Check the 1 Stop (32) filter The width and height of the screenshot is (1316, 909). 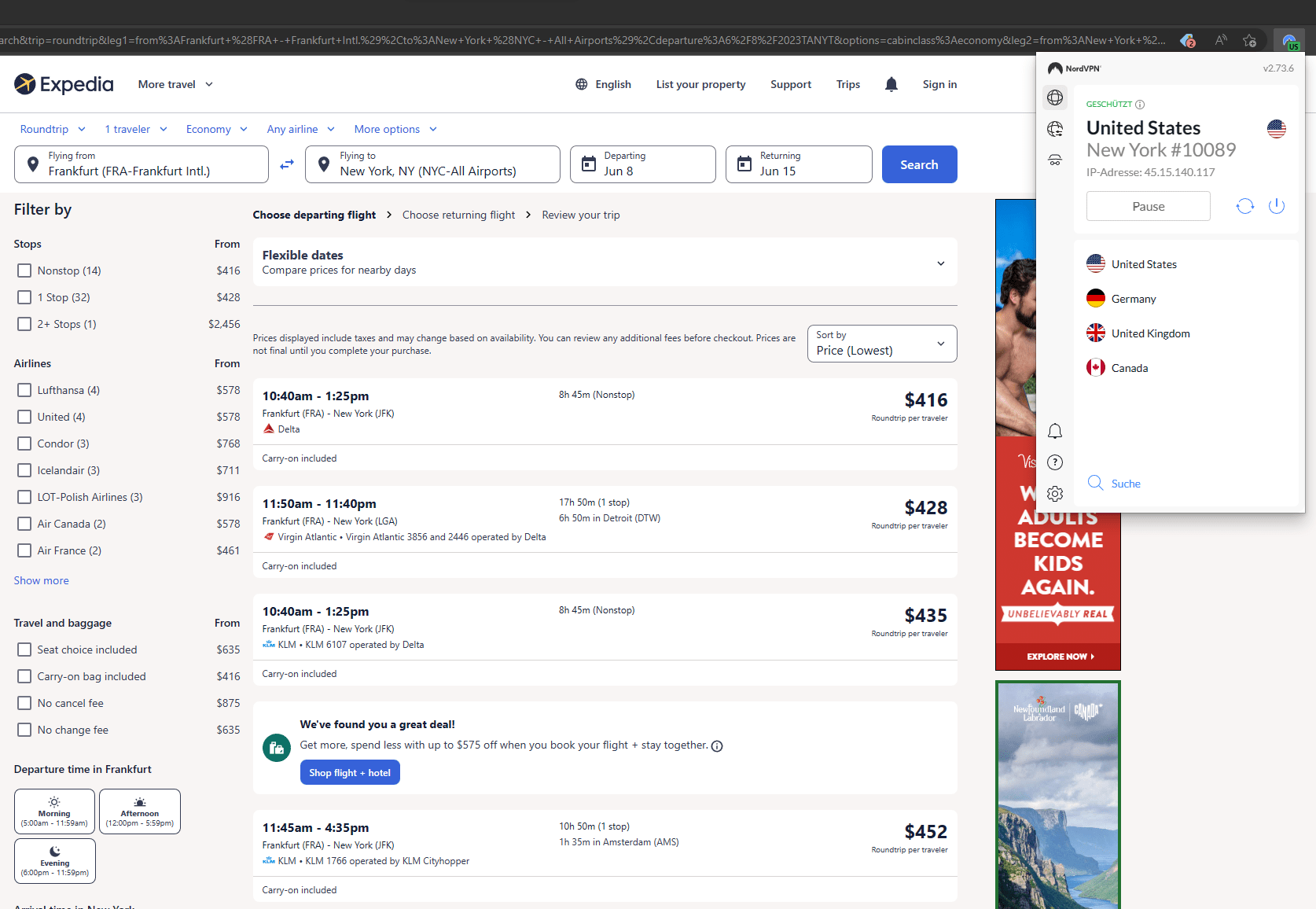(x=24, y=297)
